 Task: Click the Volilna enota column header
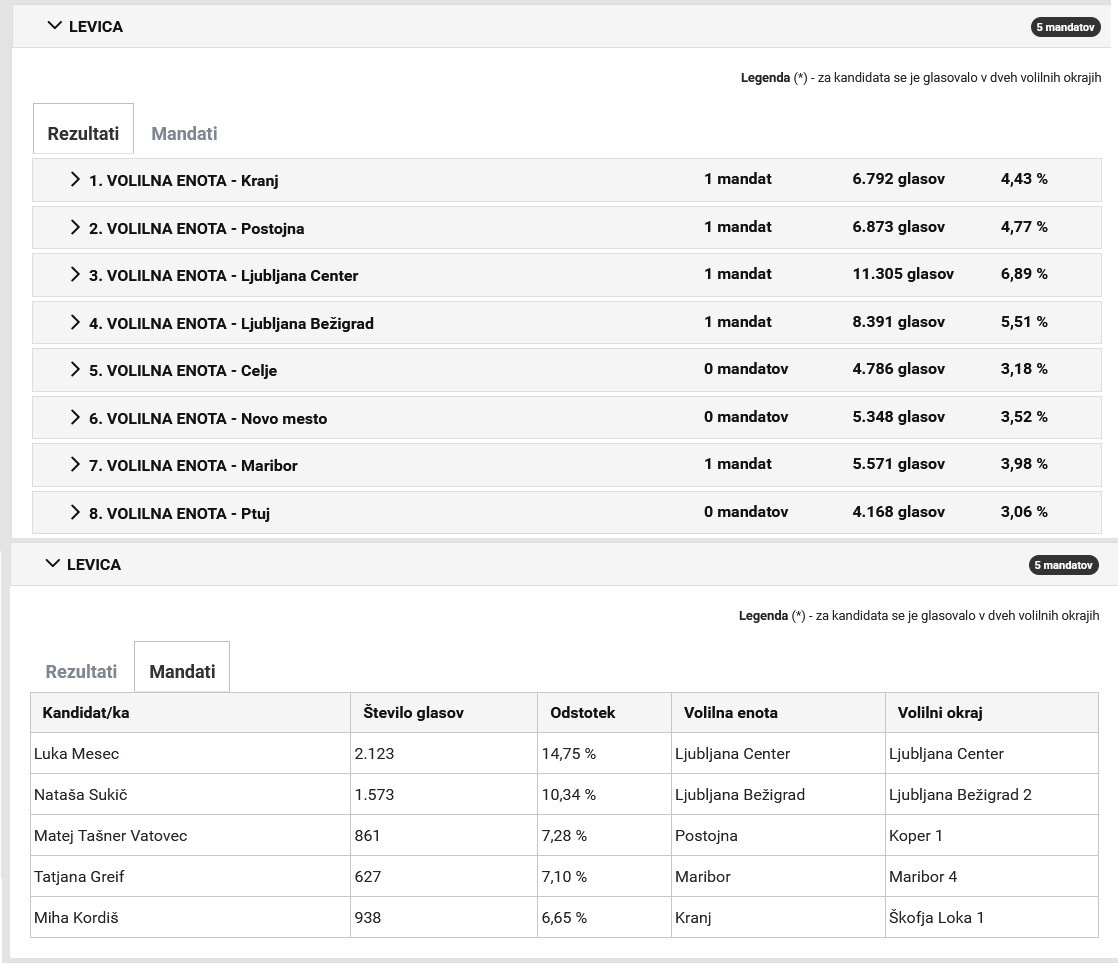point(778,713)
